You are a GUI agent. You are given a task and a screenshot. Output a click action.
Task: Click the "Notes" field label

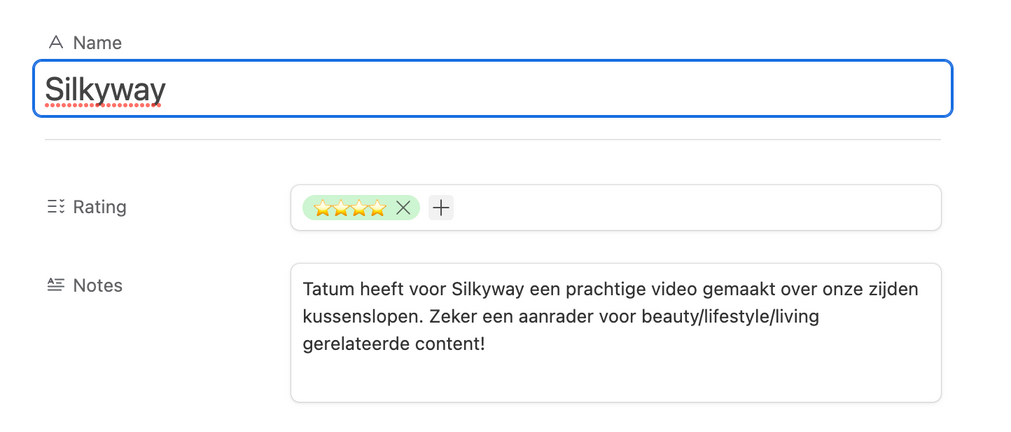click(98, 285)
